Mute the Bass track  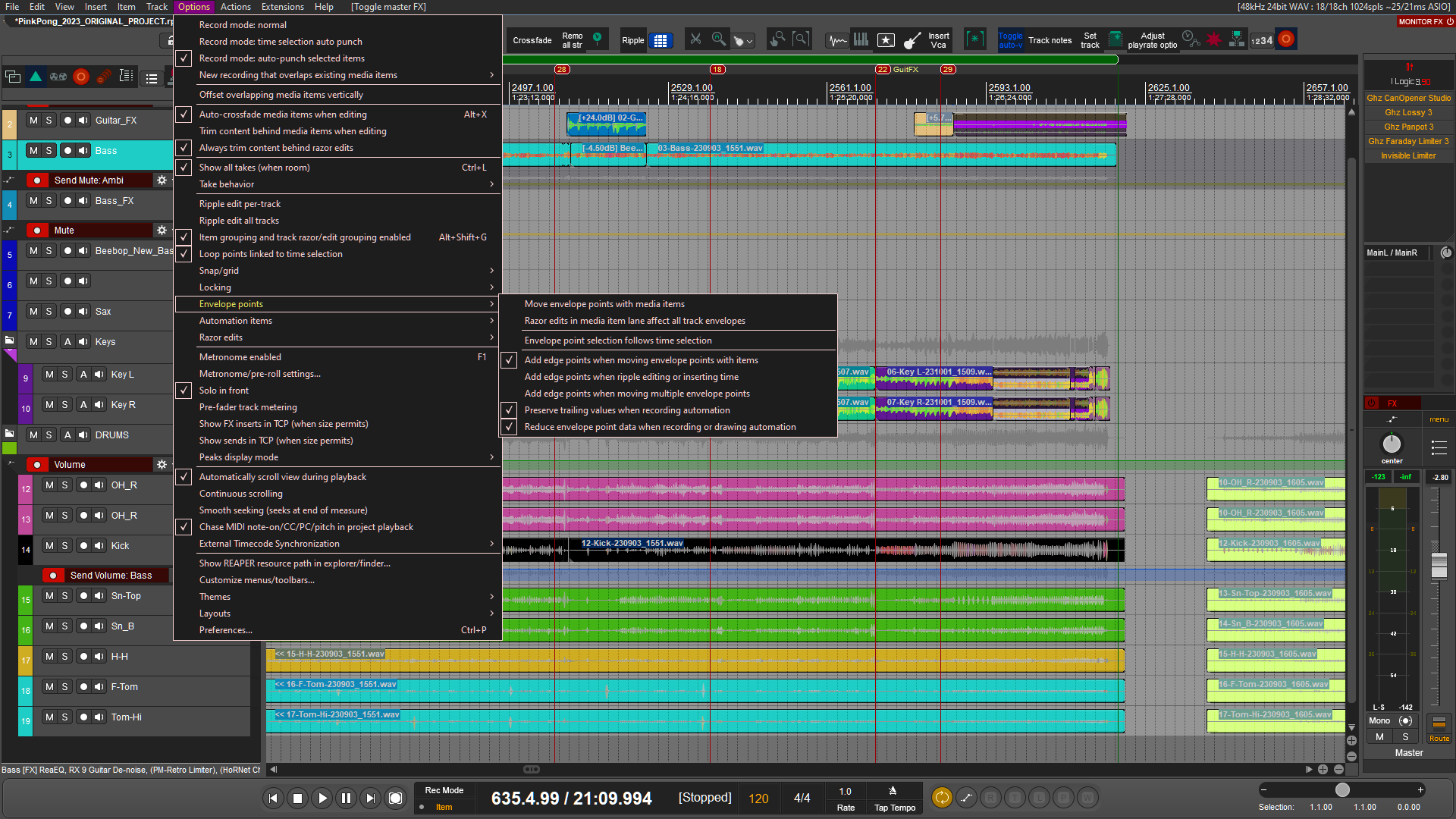click(x=33, y=151)
